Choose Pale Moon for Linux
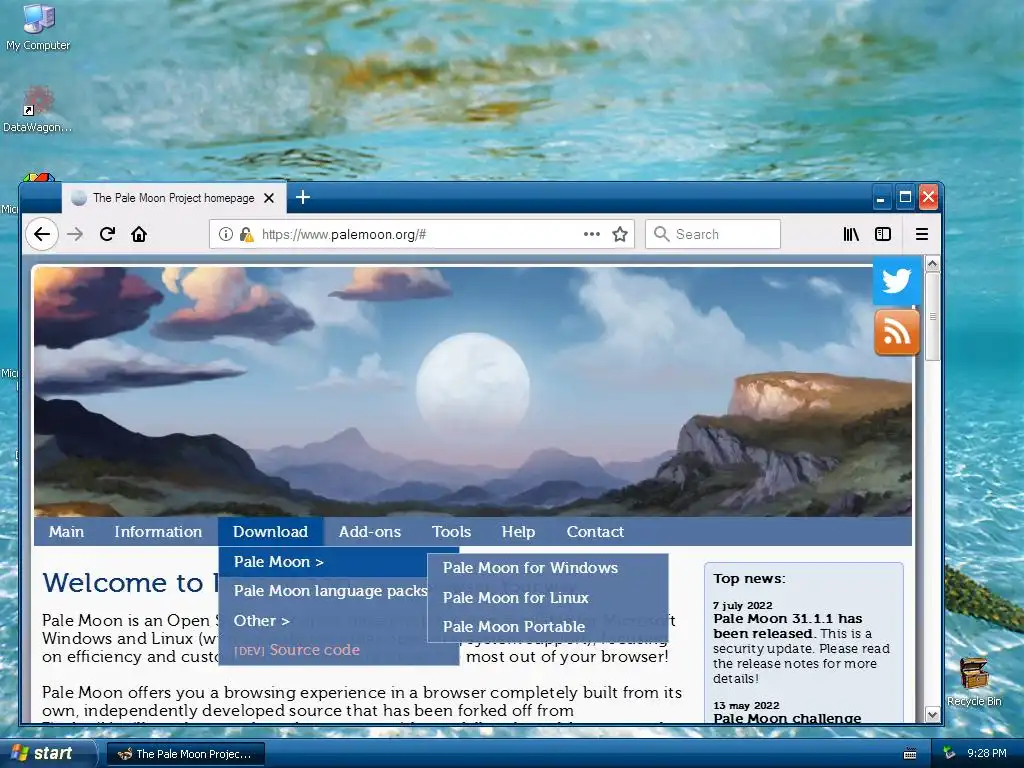The width and height of the screenshot is (1024, 768). pos(547,598)
